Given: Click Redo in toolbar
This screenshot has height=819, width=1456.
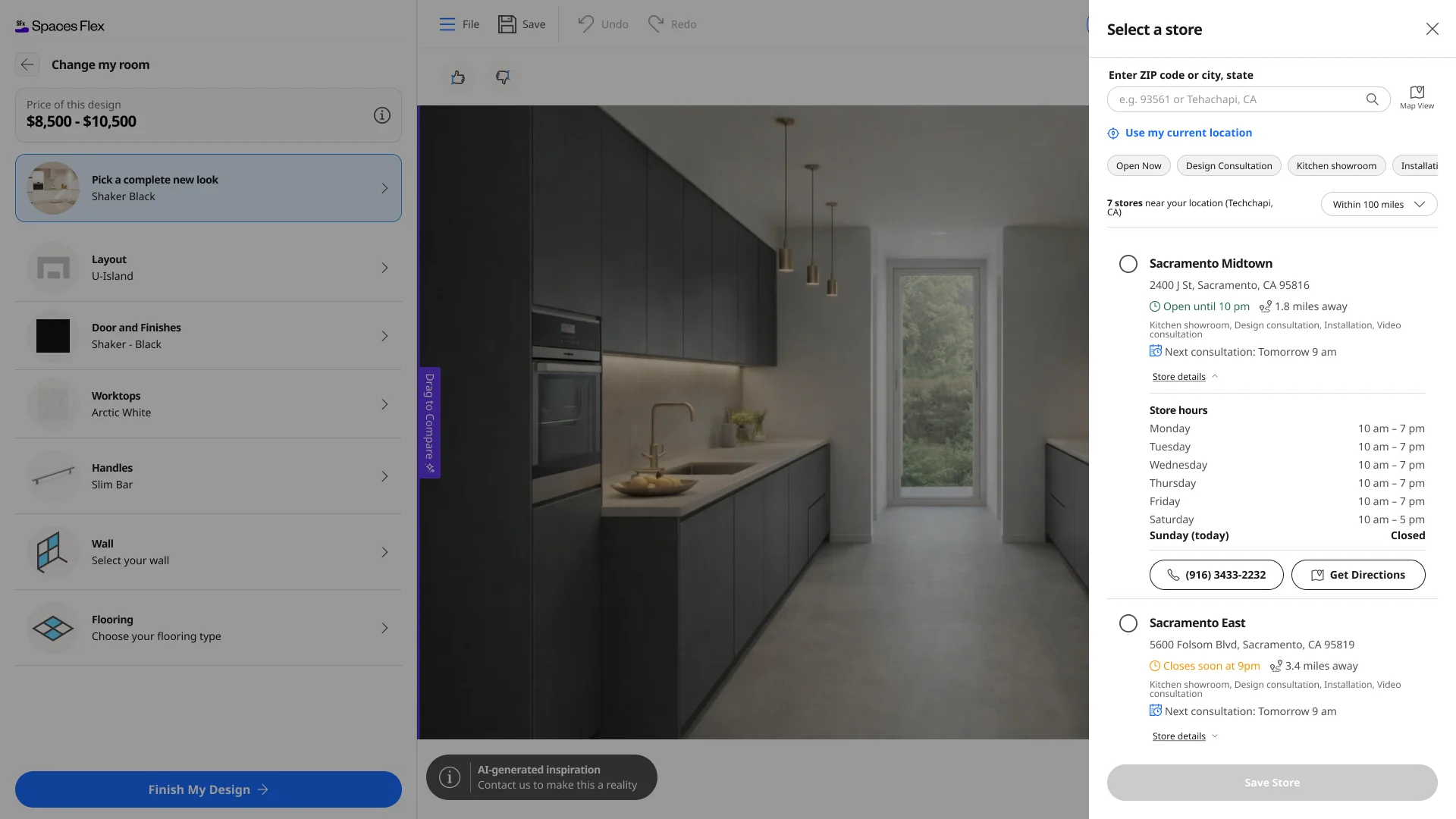Looking at the screenshot, I should [672, 24].
